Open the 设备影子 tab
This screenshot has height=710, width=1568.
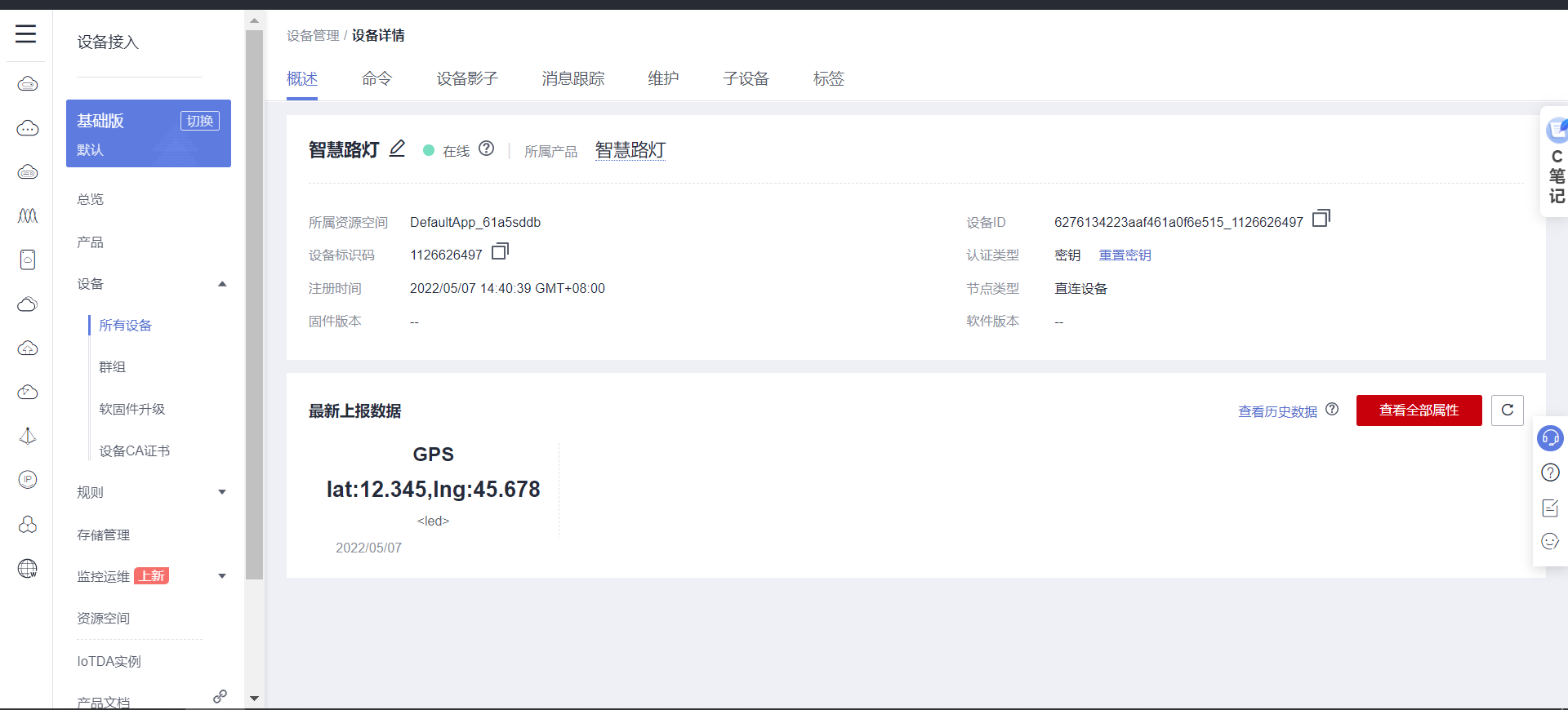tap(467, 78)
